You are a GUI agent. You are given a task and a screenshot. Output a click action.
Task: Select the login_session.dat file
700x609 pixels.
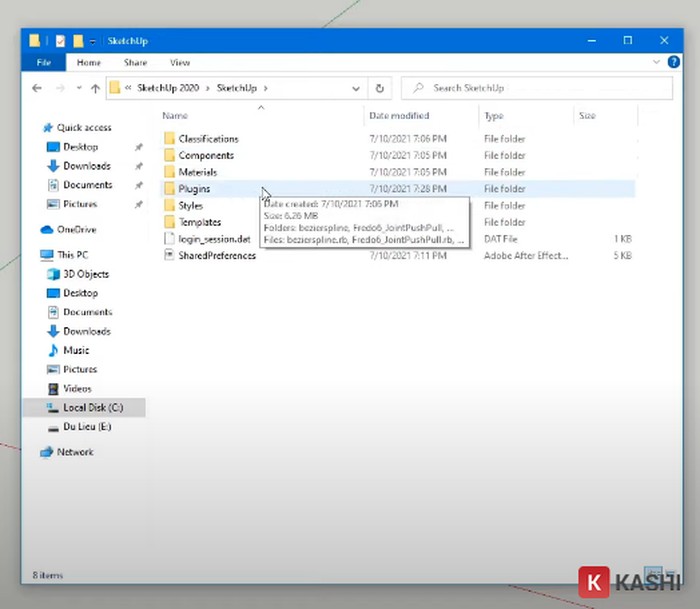[x=214, y=239]
